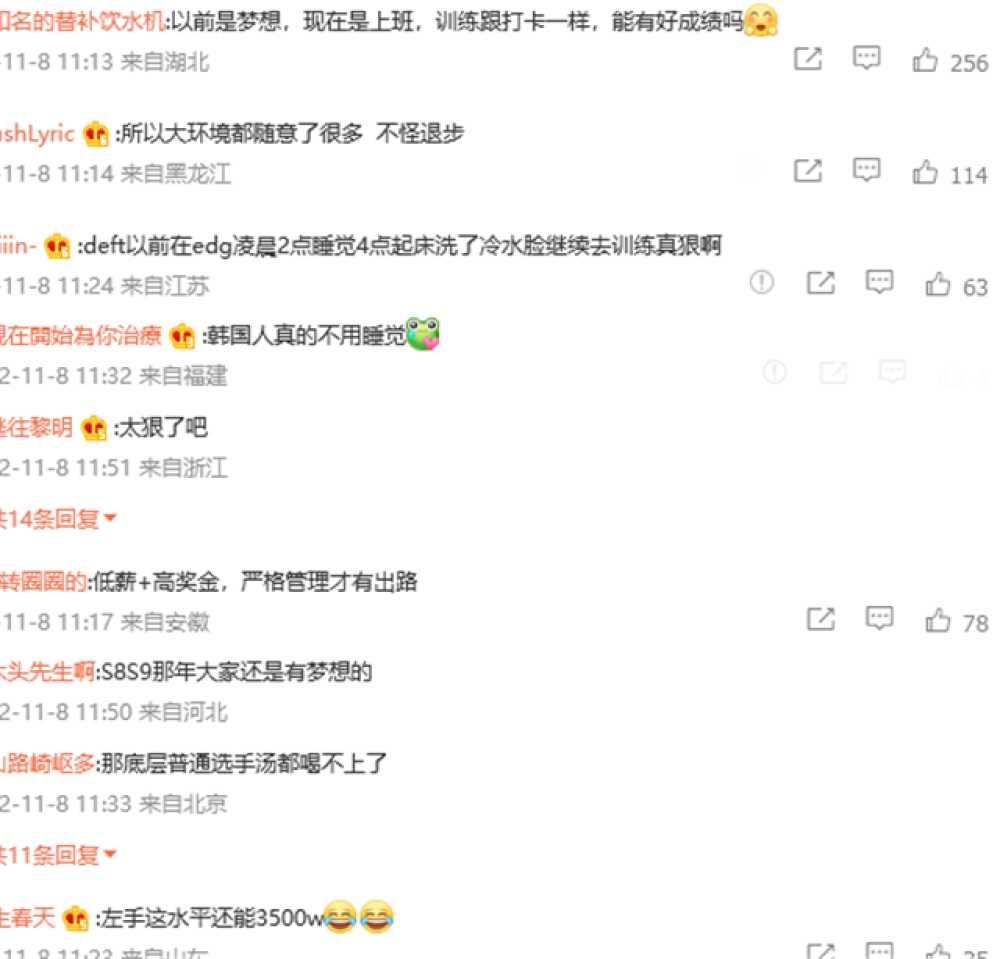The width and height of the screenshot is (1000, 959).
Task: Reply to the deft edg comment
Action: (879, 282)
